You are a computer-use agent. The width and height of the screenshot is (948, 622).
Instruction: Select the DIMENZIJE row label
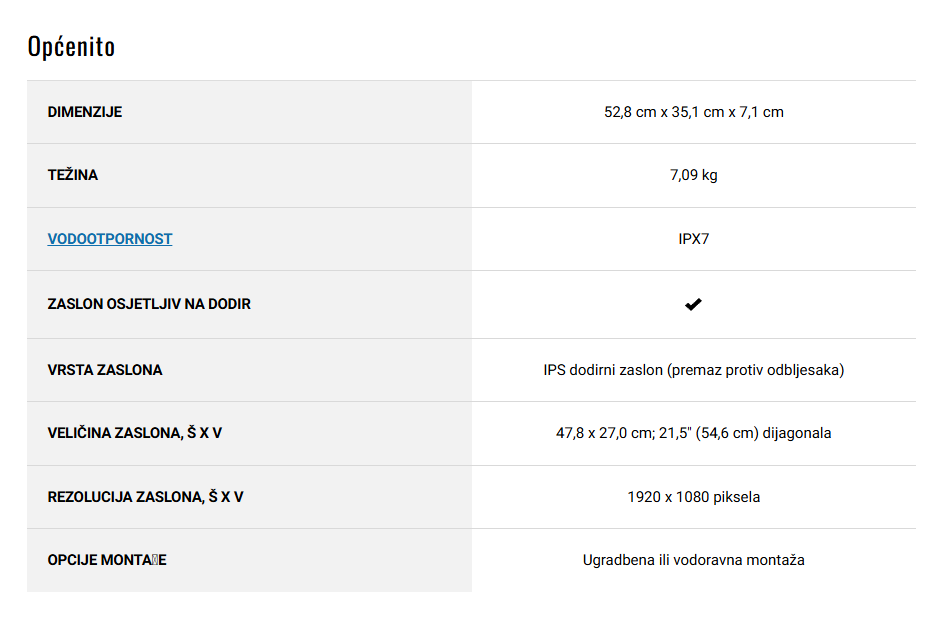[x=85, y=112]
